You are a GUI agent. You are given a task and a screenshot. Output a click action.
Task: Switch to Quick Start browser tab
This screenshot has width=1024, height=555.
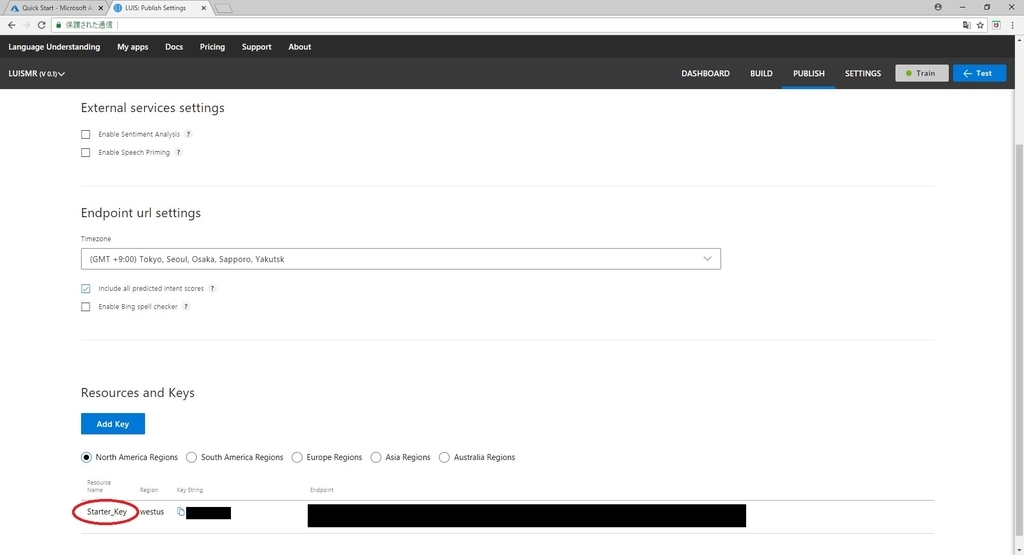pos(56,8)
